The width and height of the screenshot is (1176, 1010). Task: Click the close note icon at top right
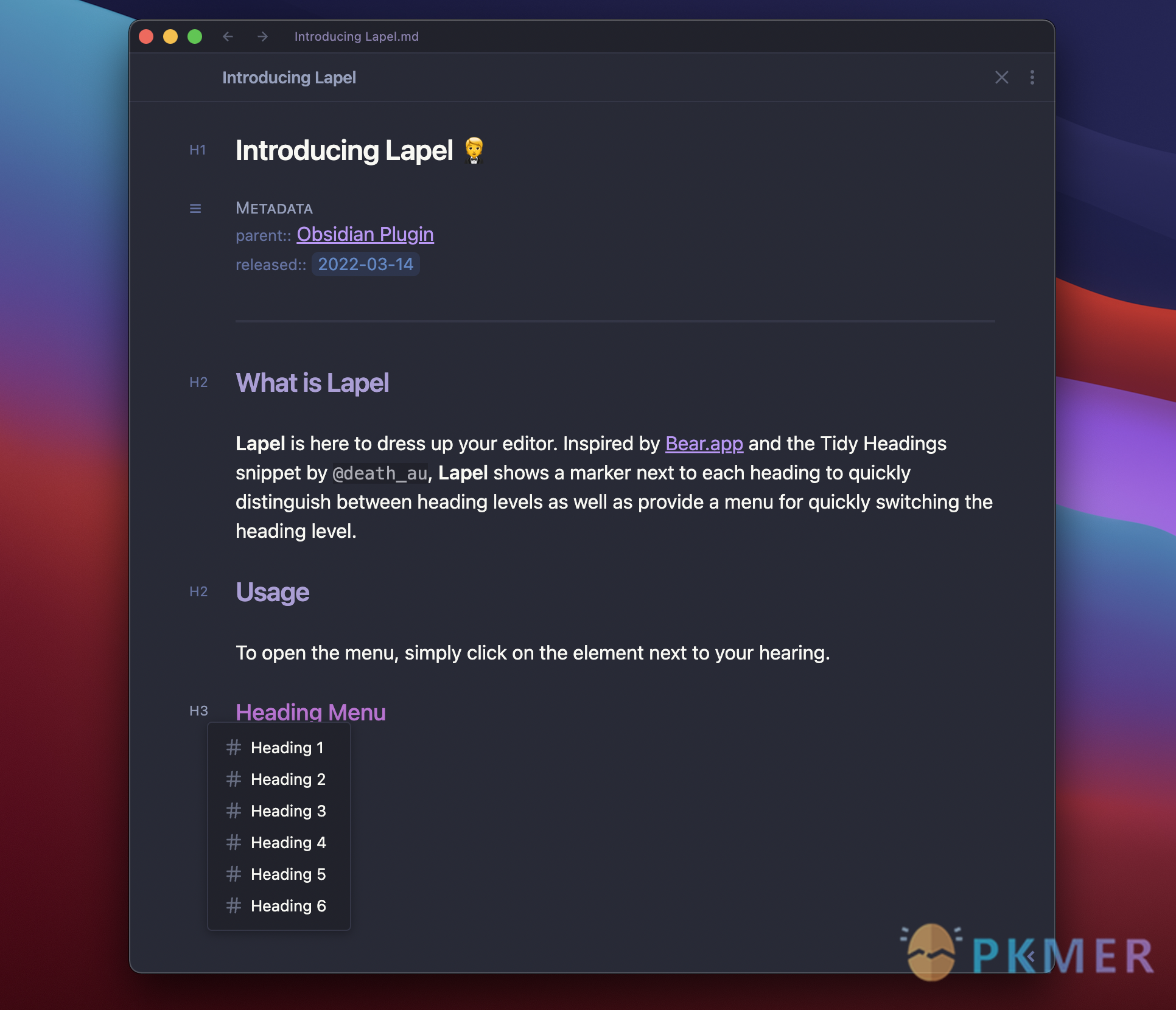pyautogui.click(x=1001, y=77)
